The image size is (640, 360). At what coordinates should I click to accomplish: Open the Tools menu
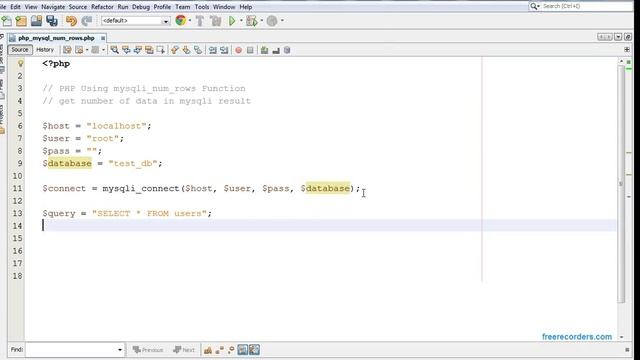tap(202, 7)
